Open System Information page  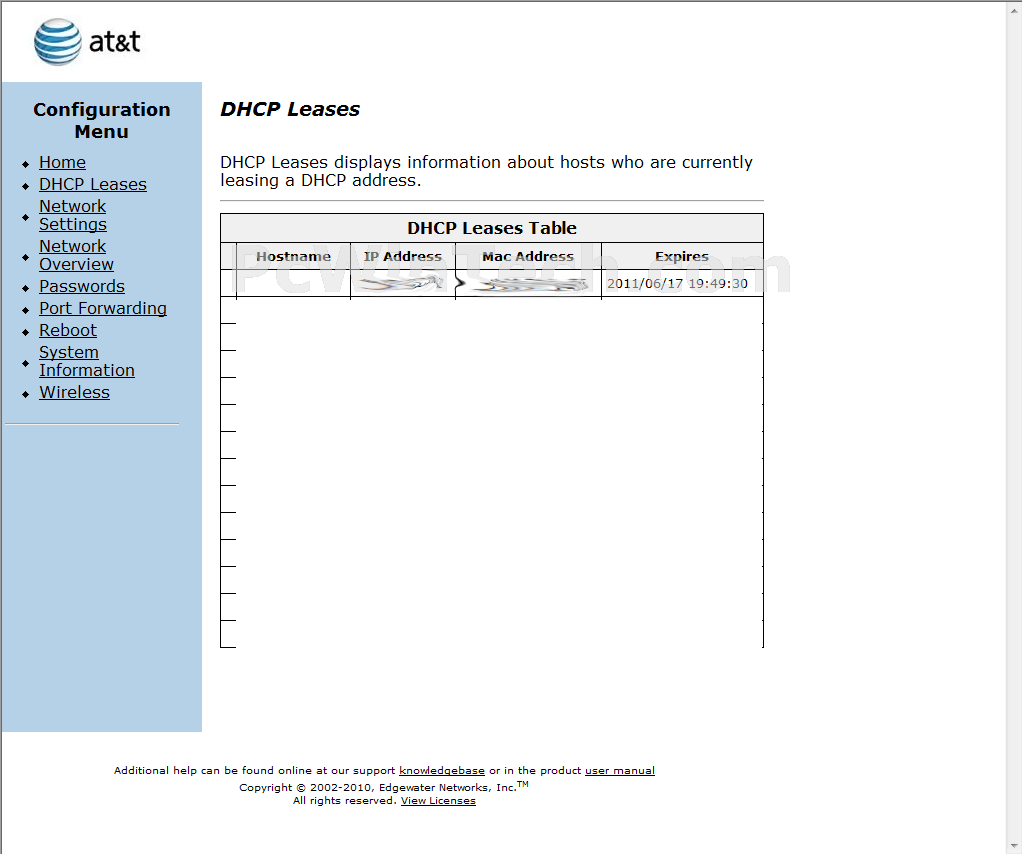tap(87, 361)
